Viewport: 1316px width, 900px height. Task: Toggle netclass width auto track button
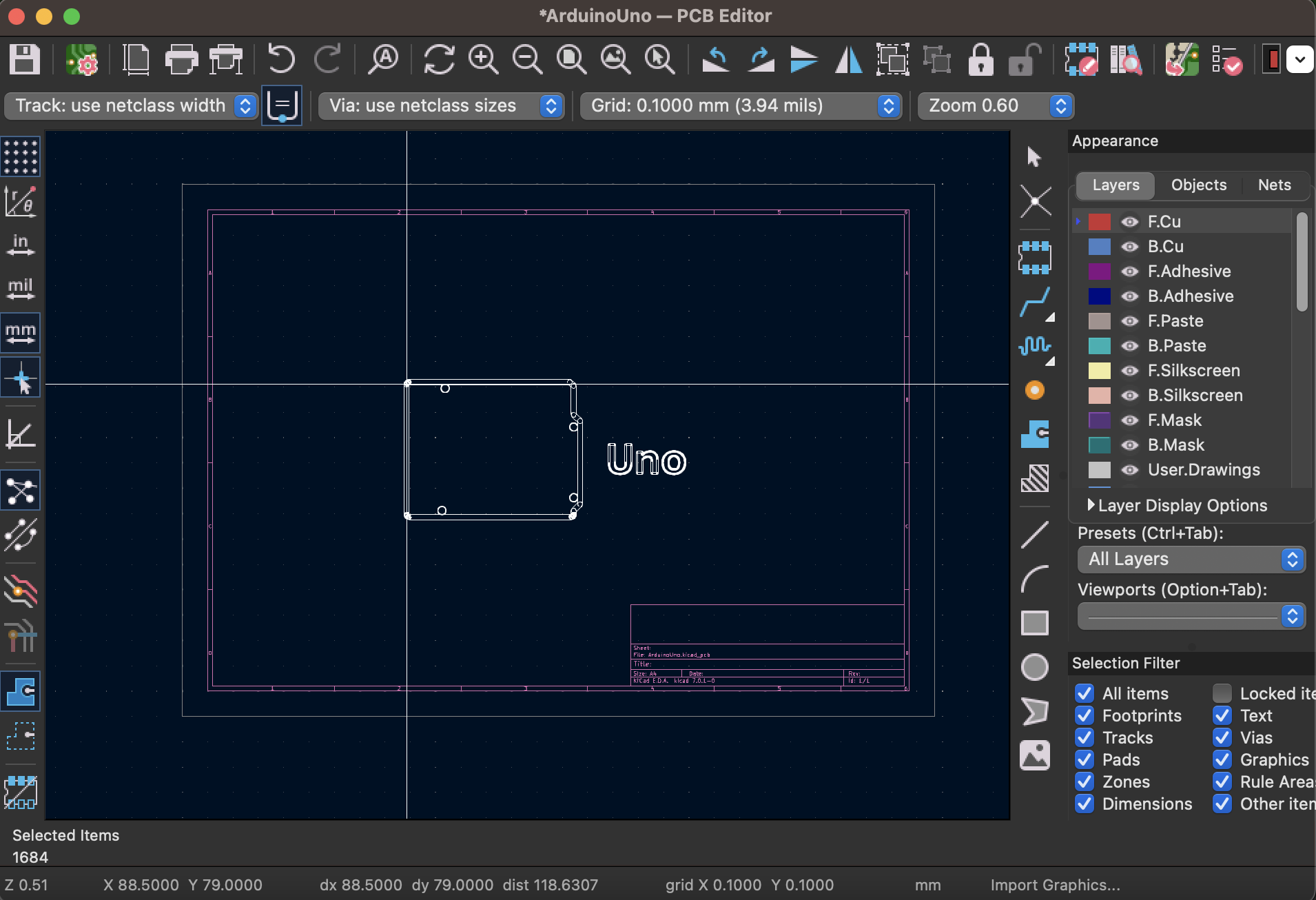pos(282,105)
